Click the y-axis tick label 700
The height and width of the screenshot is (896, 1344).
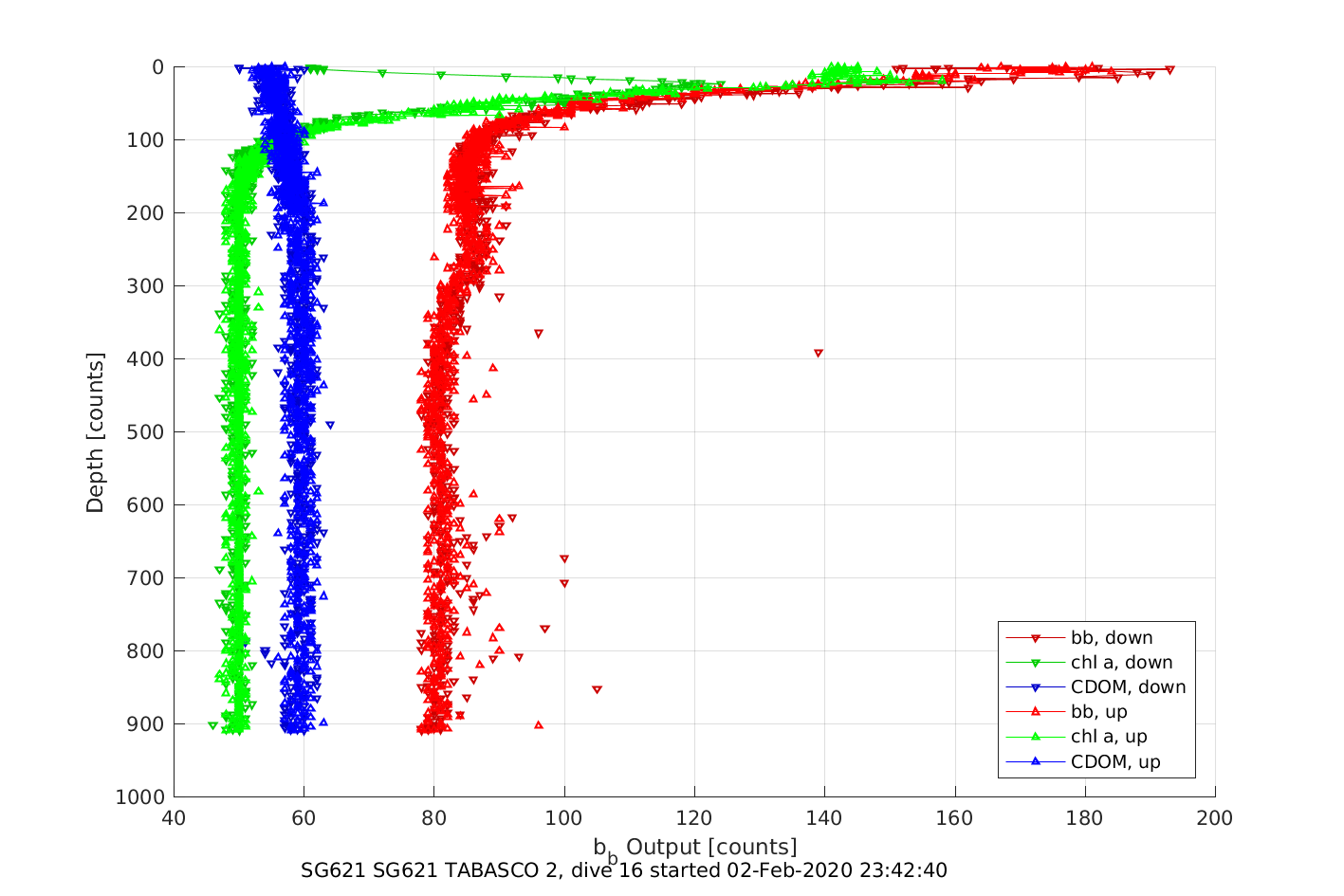(145, 578)
